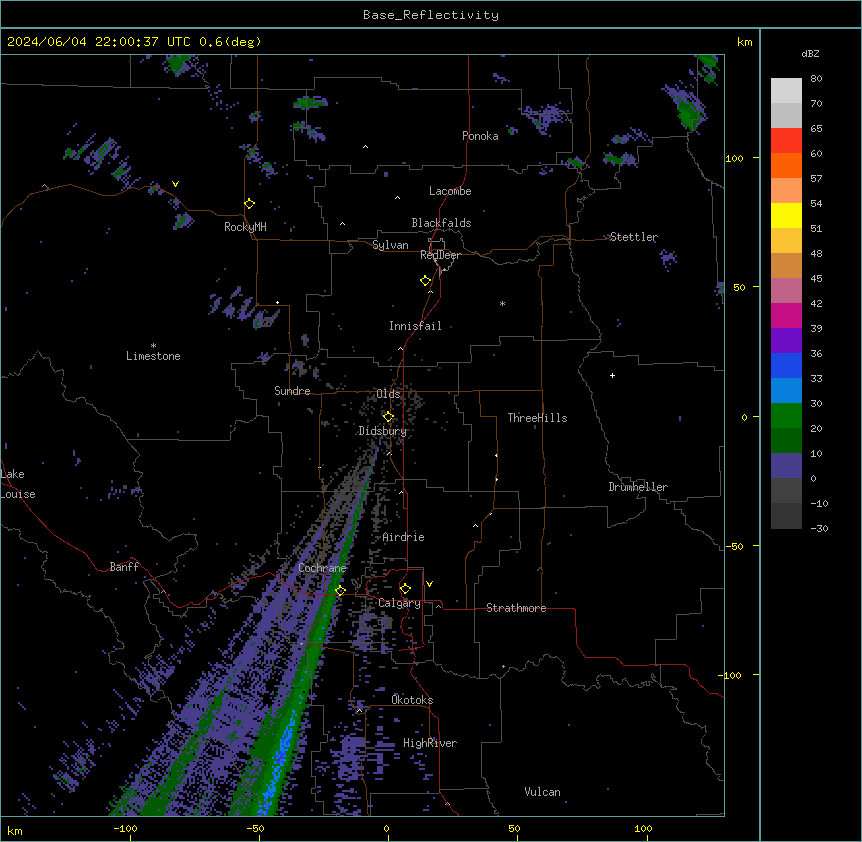862x842 pixels.
Task: Click the Banff label
Action: point(124,567)
